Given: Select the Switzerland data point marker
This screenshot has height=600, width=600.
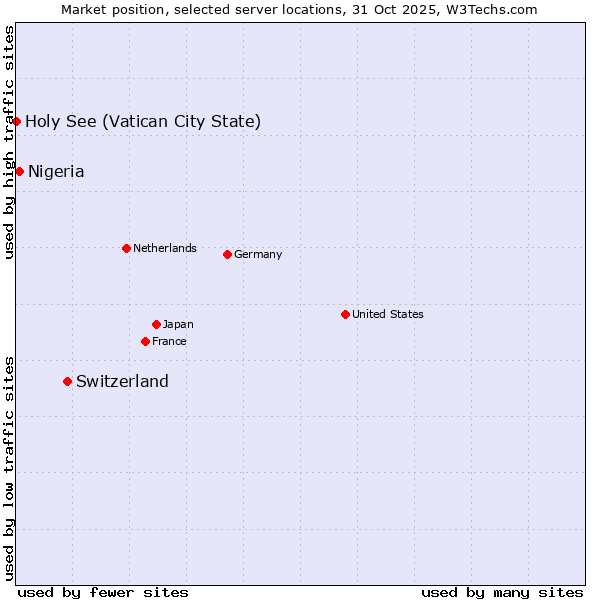Looking at the screenshot, I should click(67, 381).
